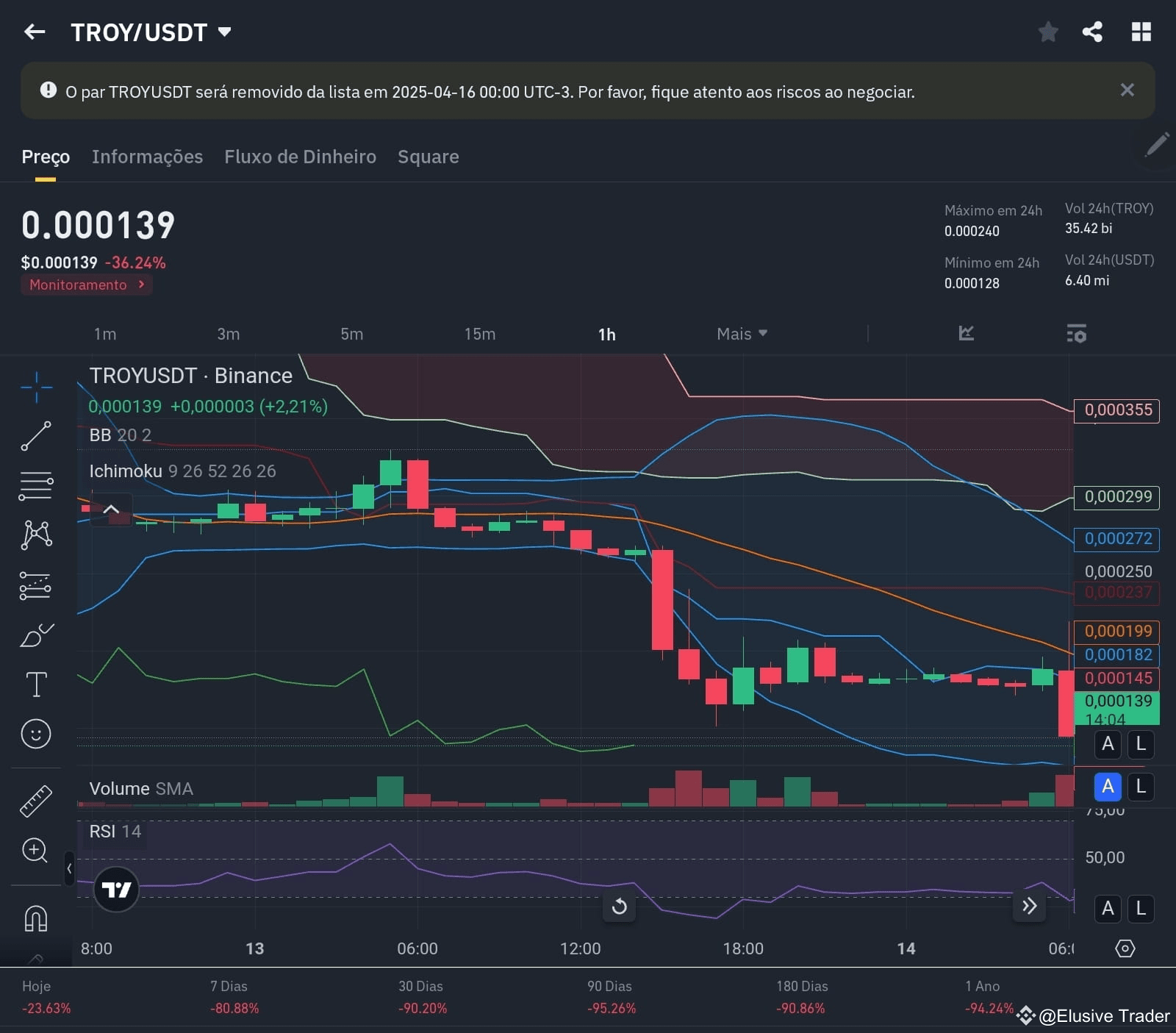Image resolution: width=1176 pixels, height=1033 pixels.
Task: Expand the Mais timeframe dropdown
Action: 741,334
